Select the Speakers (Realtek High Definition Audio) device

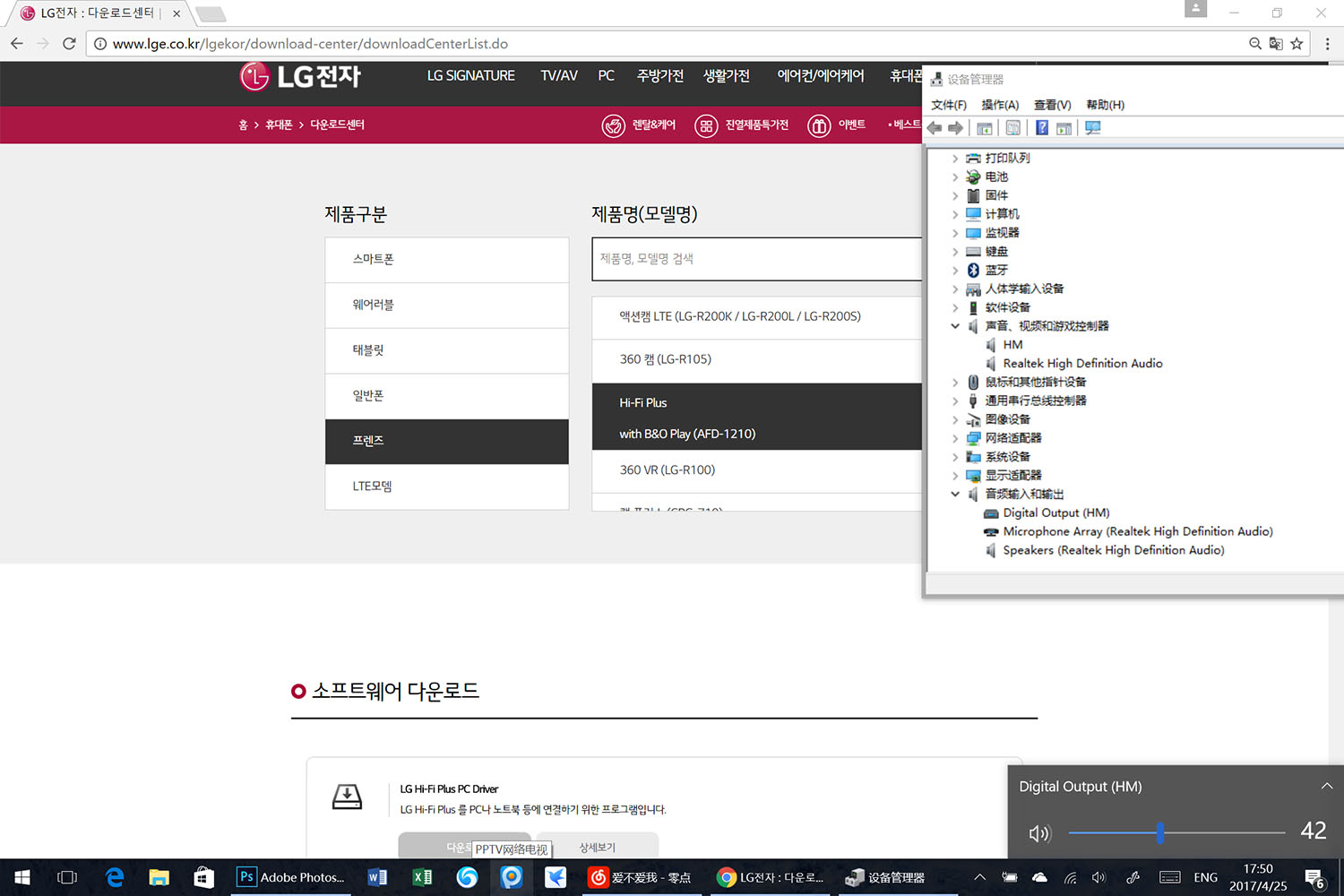coord(1113,551)
